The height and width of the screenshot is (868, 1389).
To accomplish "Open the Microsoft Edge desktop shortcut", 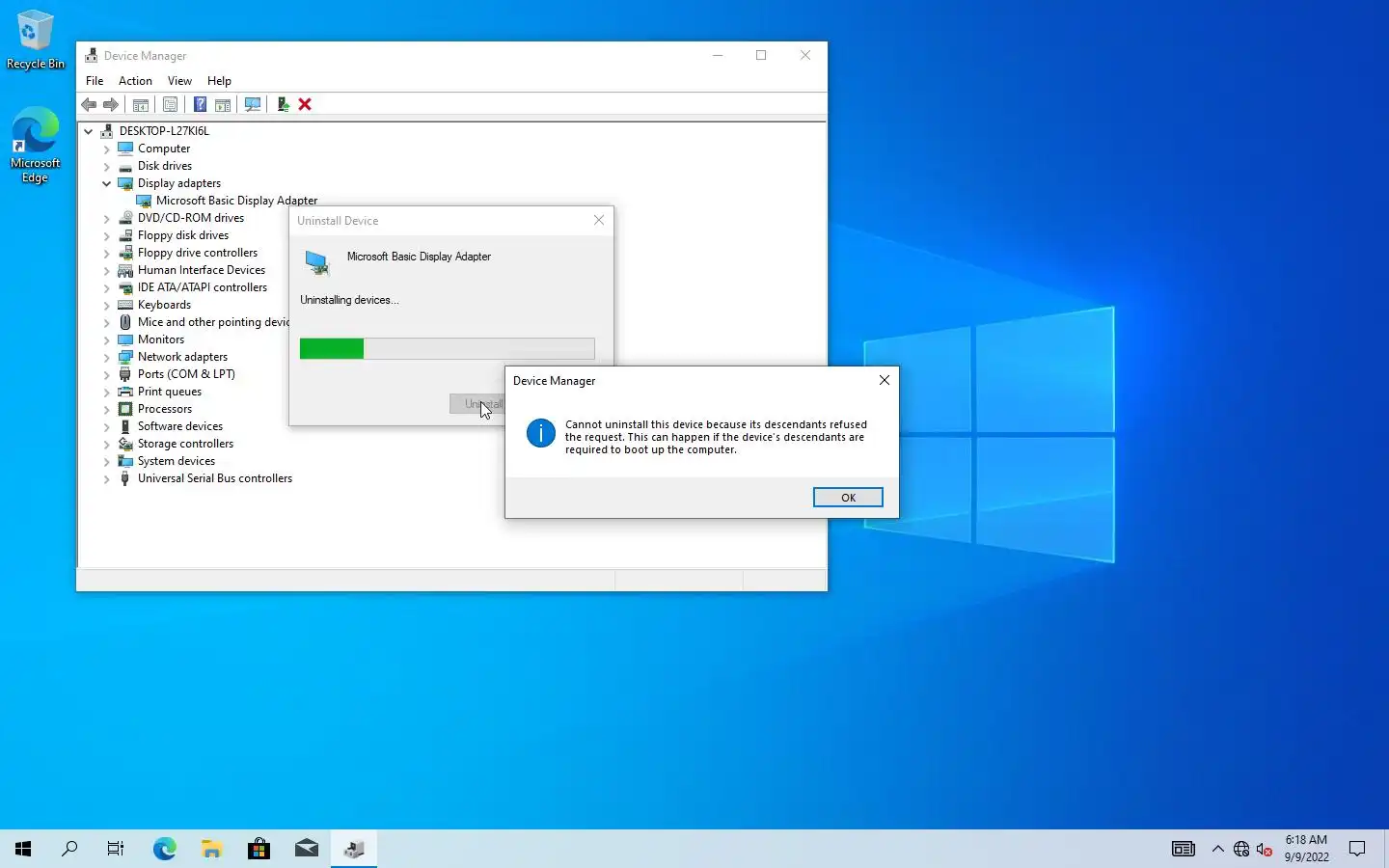I will [36, 145].
